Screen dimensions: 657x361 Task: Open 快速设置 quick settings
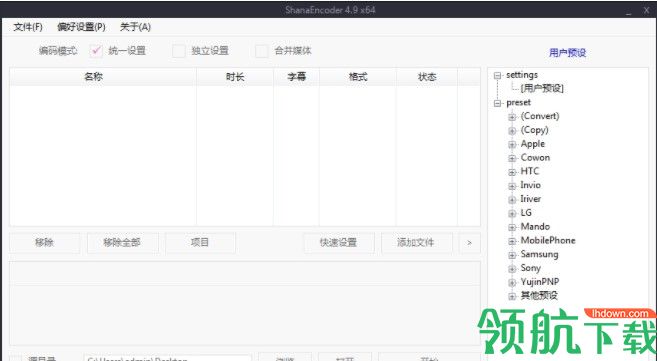(339, 242)
